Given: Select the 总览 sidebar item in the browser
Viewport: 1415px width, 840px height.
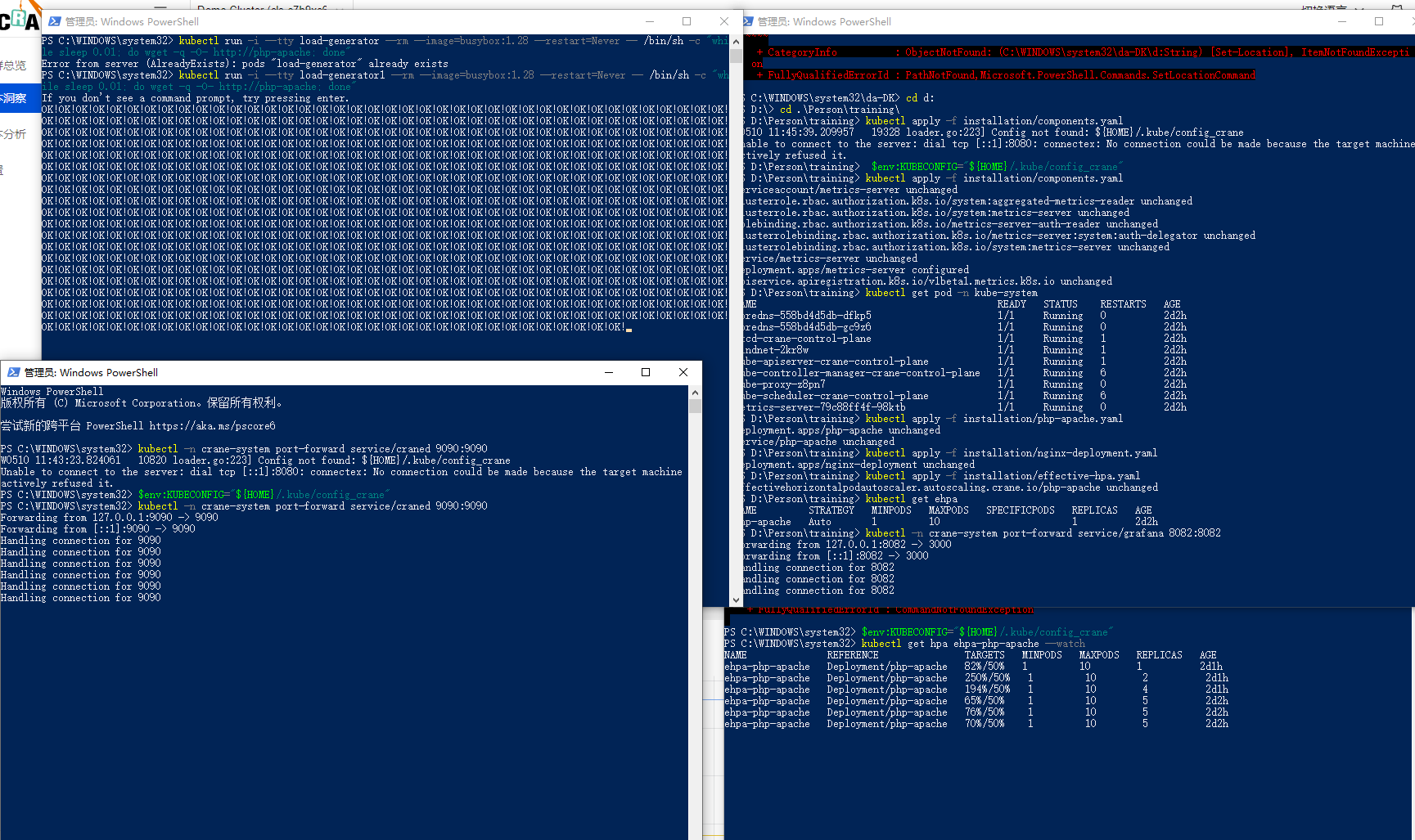Looking at the screenshot, I should (13, 65).
